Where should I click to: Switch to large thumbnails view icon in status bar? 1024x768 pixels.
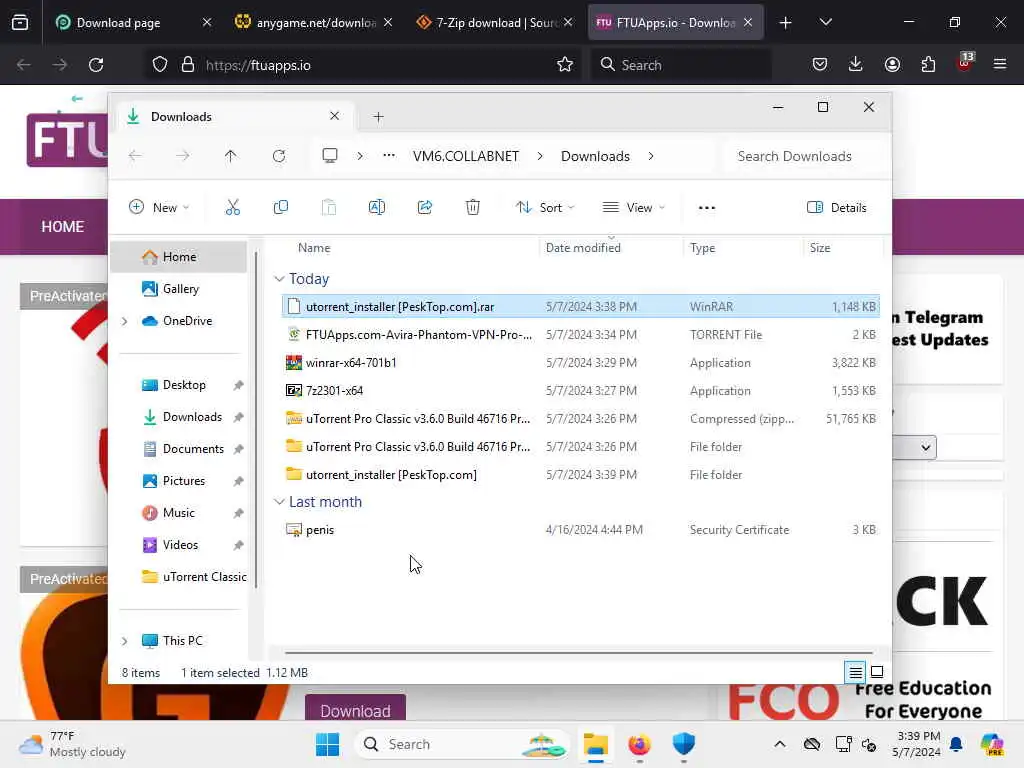(x=877, y=672)
